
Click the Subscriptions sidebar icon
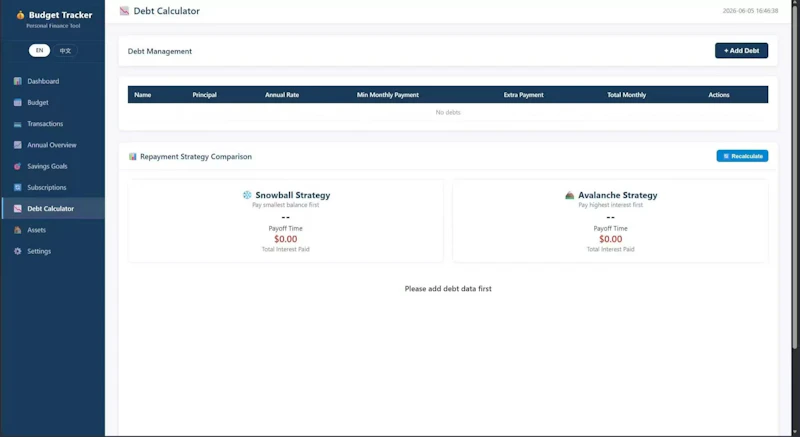[x=18, y=188]
